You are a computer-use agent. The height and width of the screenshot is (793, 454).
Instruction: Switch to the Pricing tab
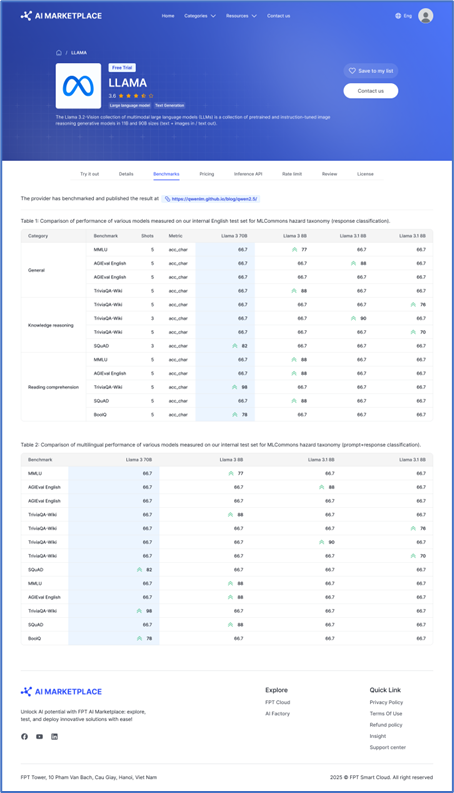pos(206,174)
